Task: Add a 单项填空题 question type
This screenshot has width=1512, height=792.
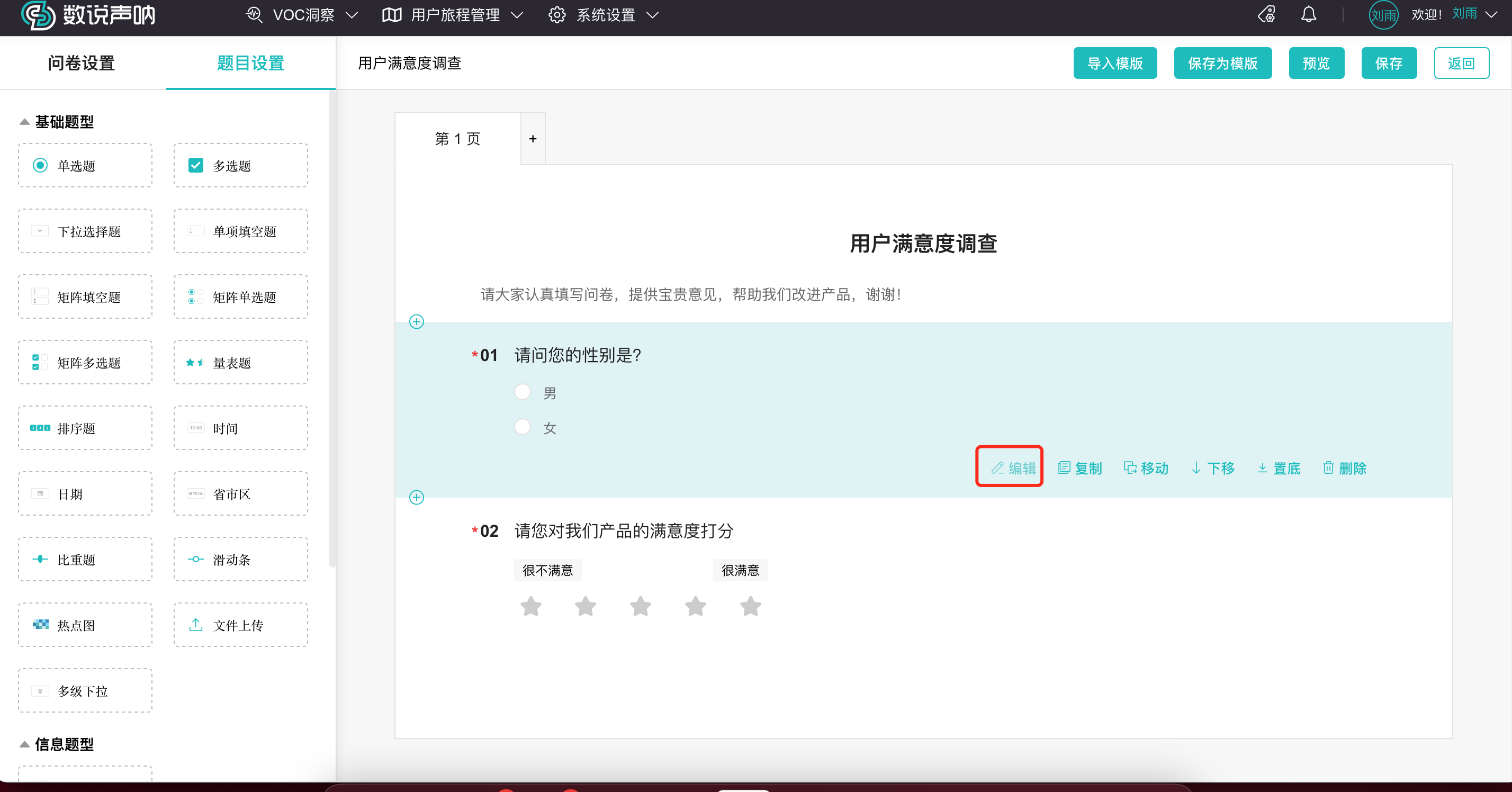Action: click(241, 231)
